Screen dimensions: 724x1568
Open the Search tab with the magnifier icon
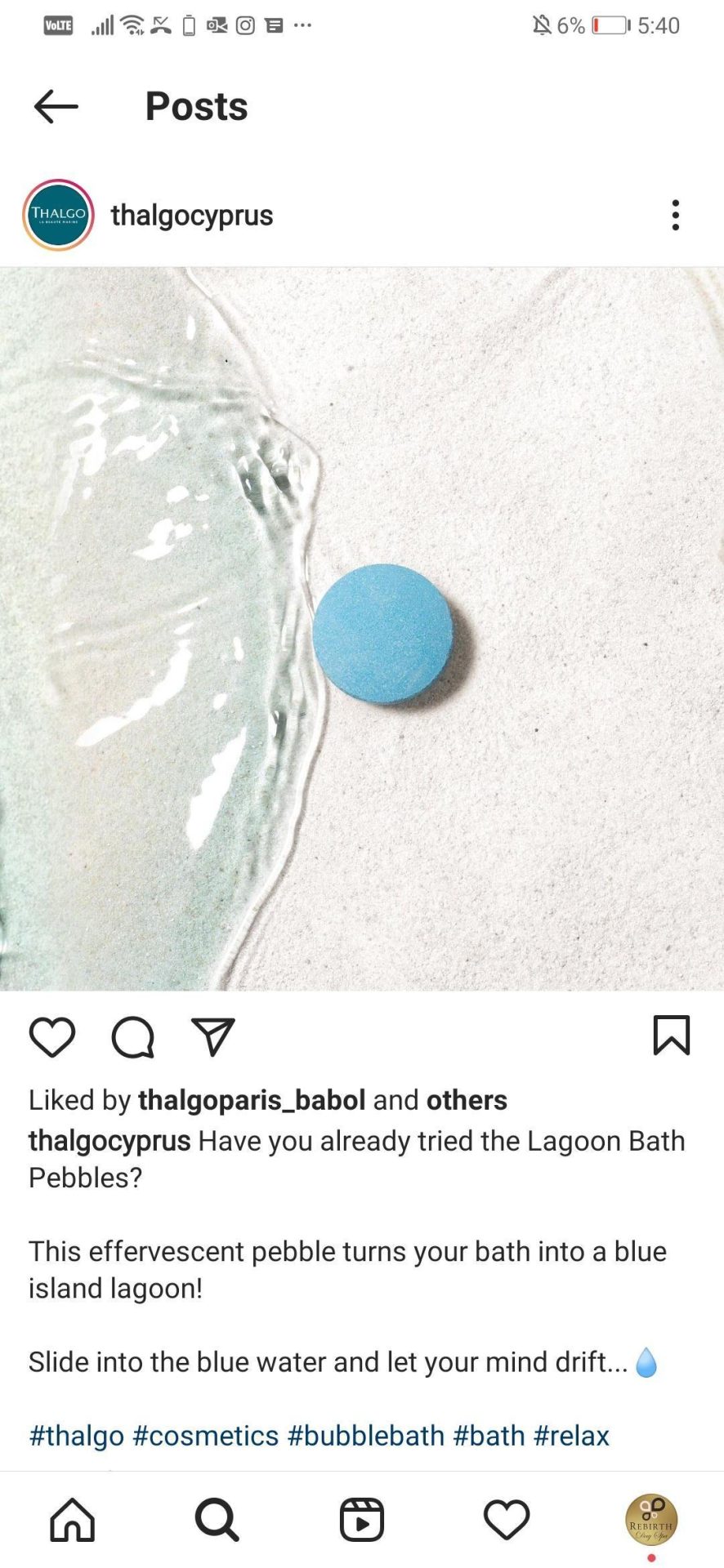pyautogui.click(x=217, y=1520)
